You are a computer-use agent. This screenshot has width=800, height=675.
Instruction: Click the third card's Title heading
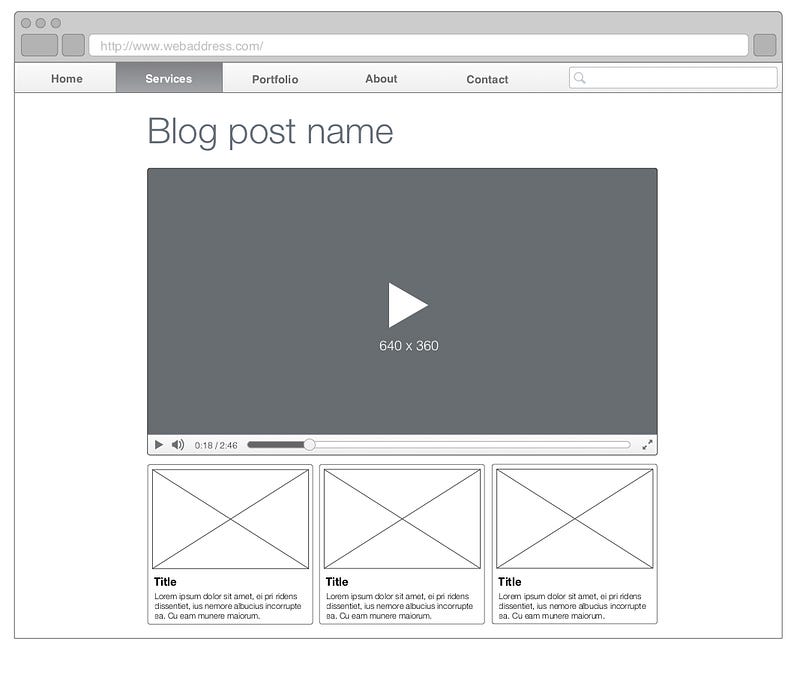point(510,582)
